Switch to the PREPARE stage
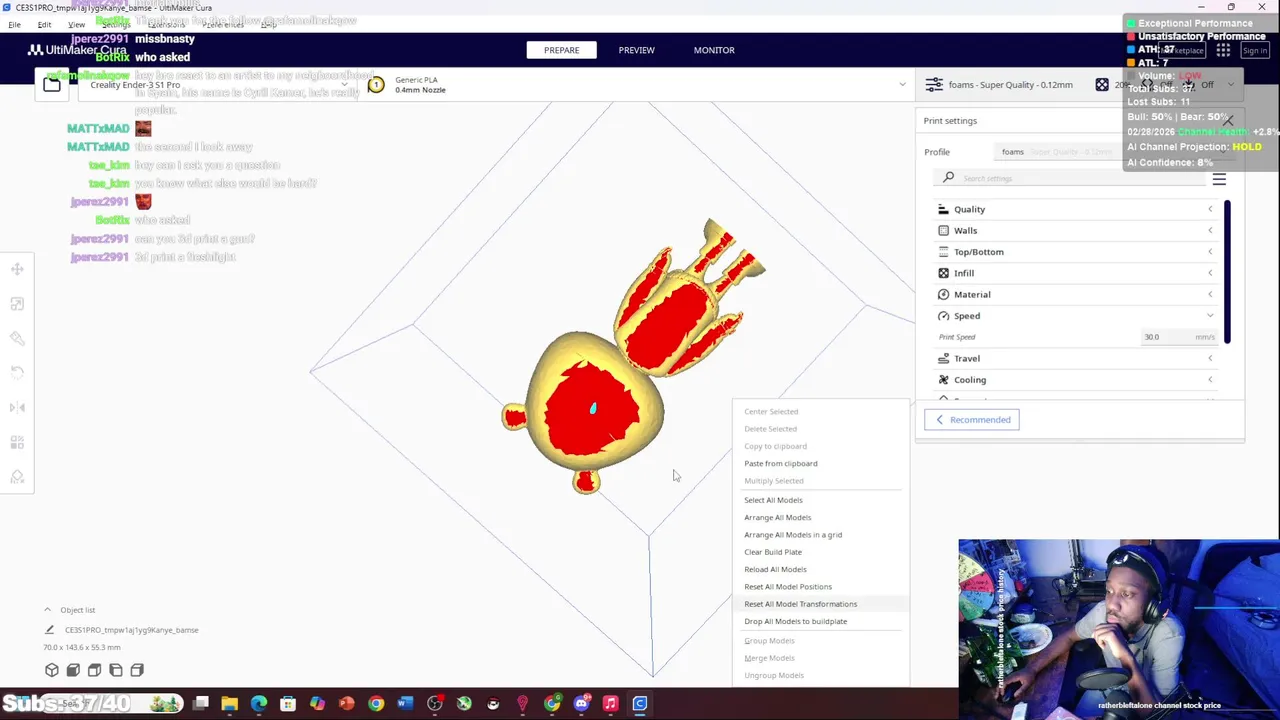 [561, 50]
